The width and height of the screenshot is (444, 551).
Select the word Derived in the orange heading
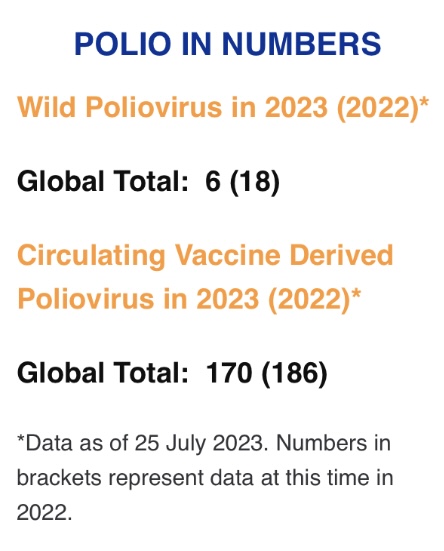coord(341,255)
